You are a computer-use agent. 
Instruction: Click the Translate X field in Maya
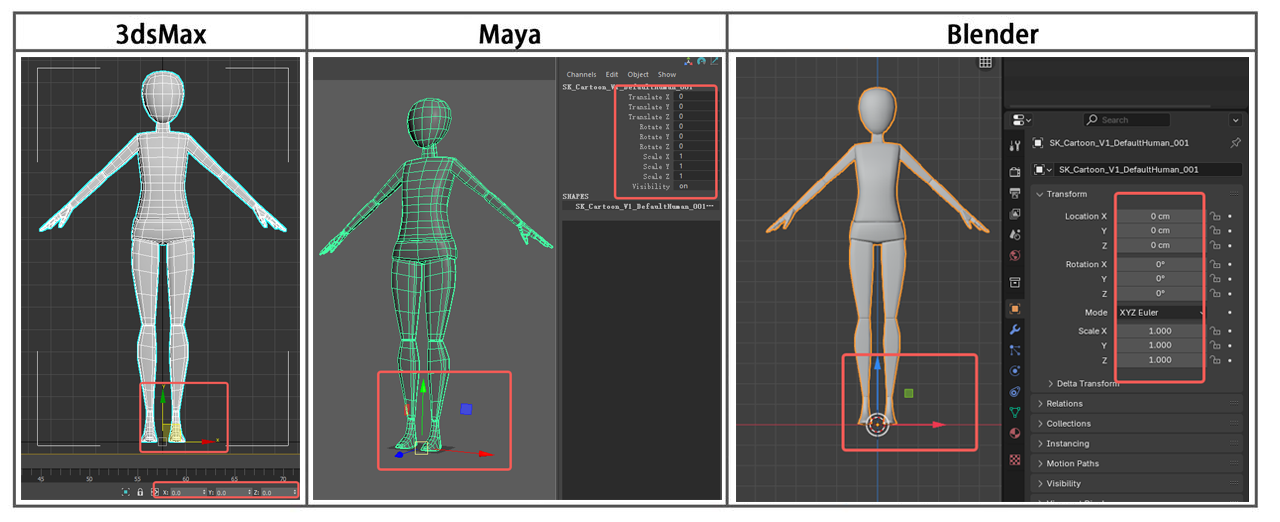696,97
